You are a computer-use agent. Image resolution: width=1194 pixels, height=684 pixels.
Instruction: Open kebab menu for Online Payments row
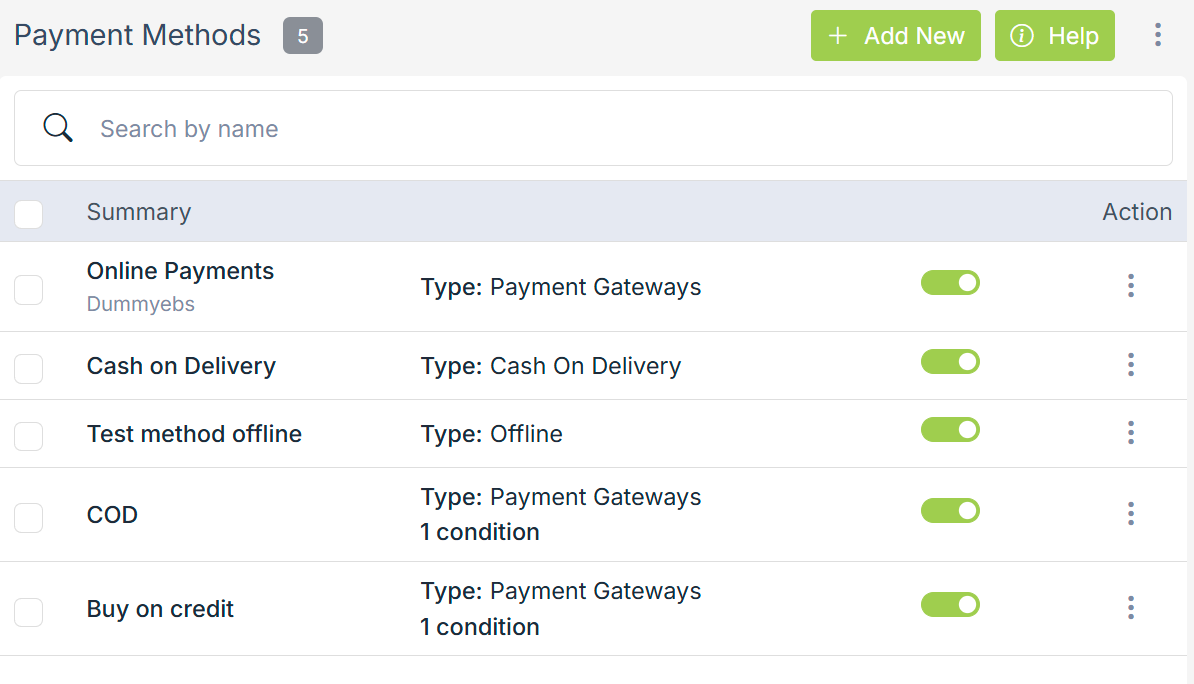click(x=1131, y=286)
